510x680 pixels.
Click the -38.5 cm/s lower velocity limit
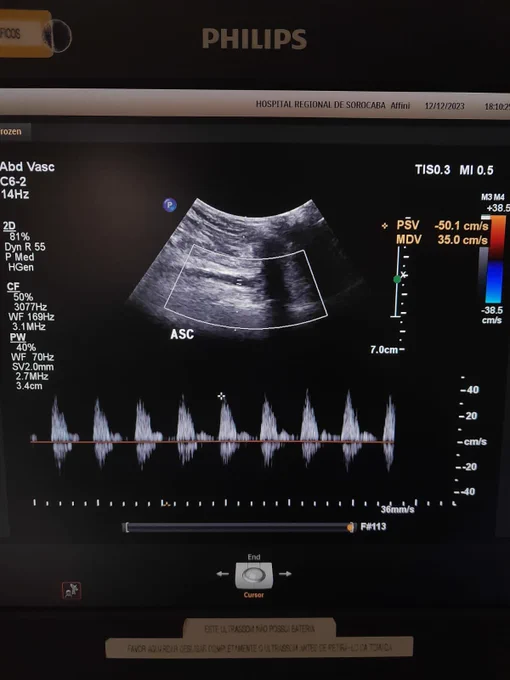pos(492,315)
